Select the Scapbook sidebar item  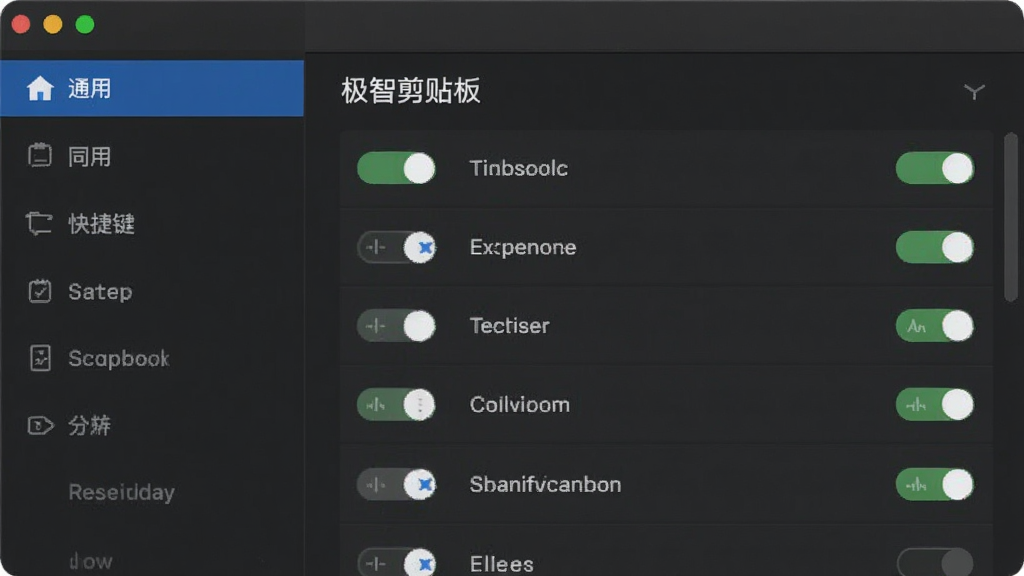152,358
